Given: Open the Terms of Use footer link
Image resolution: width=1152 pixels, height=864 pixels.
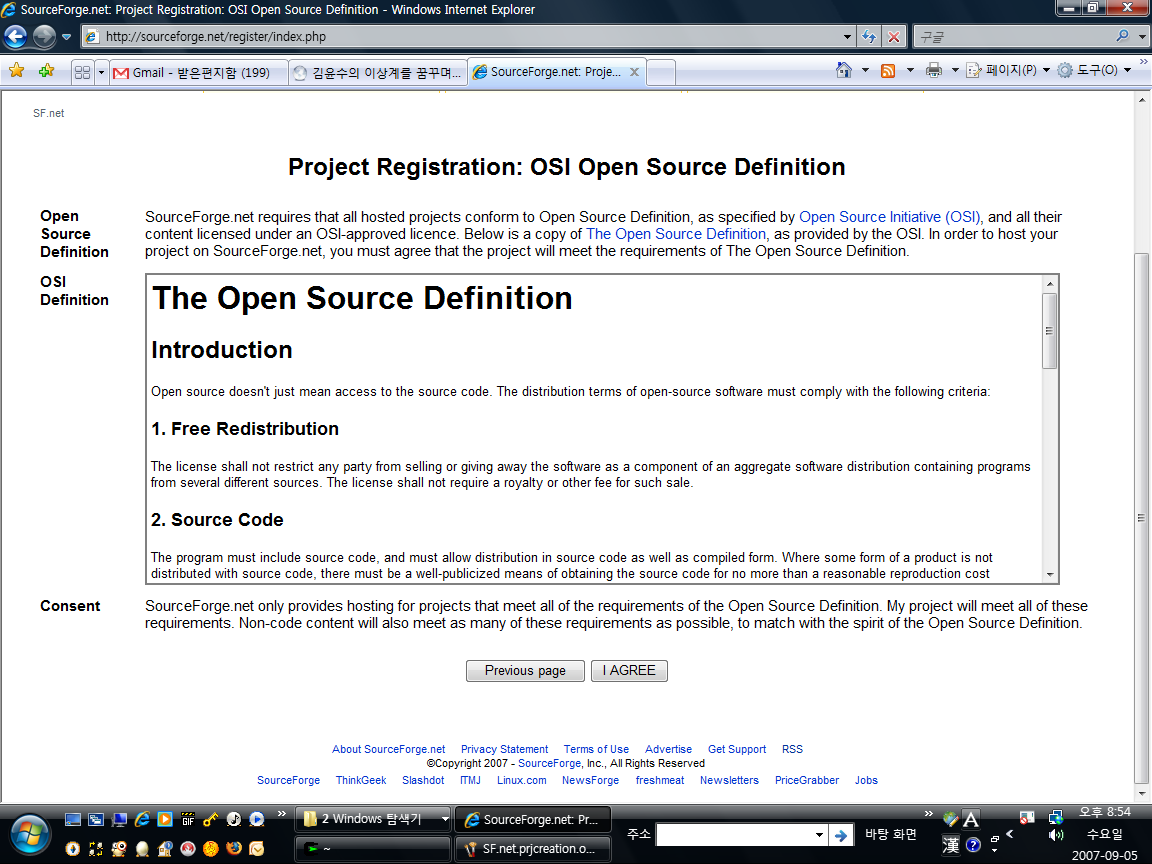Looking at the screenshot, I should tap(597, 749).
